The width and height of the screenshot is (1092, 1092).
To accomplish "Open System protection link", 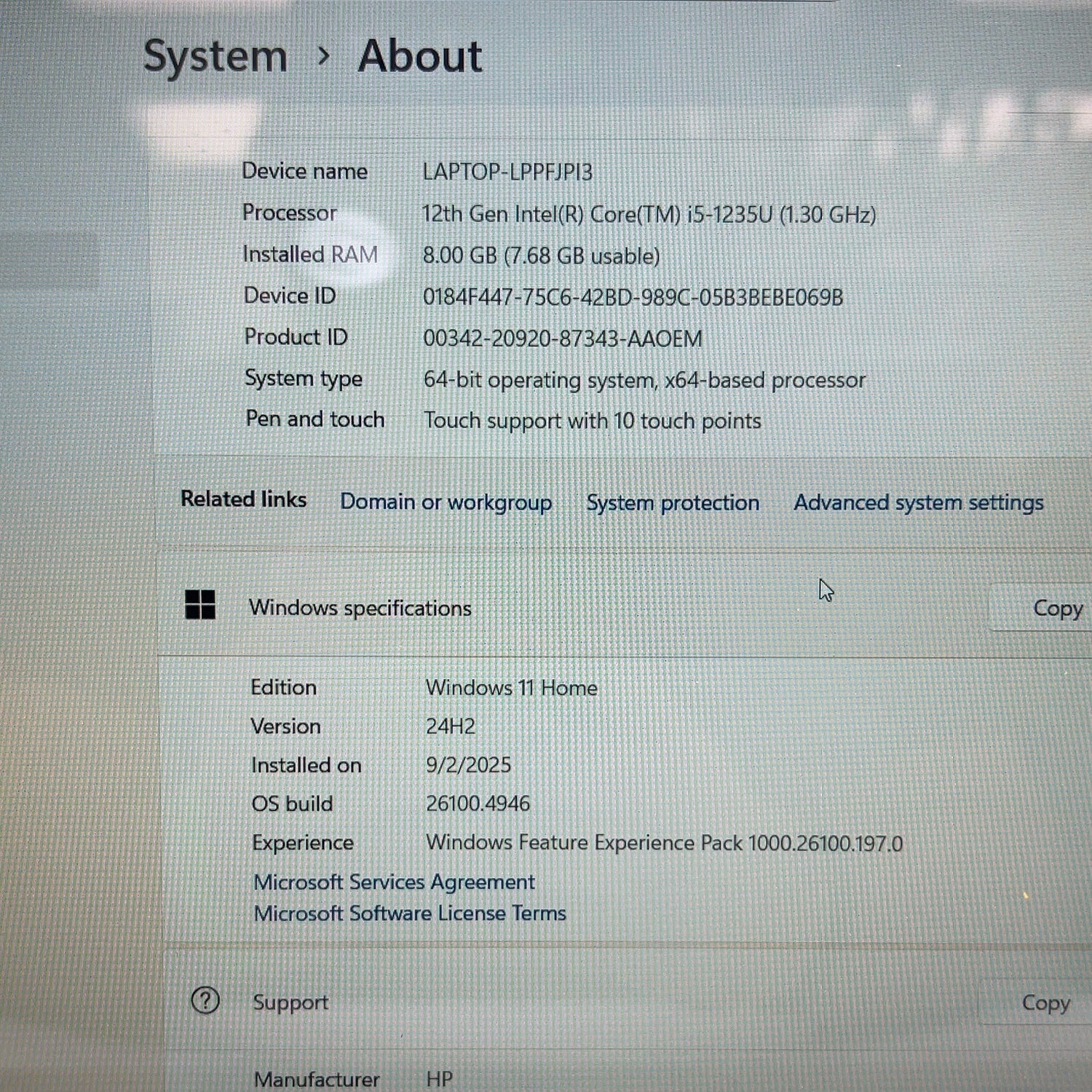I will click(673, 503).
